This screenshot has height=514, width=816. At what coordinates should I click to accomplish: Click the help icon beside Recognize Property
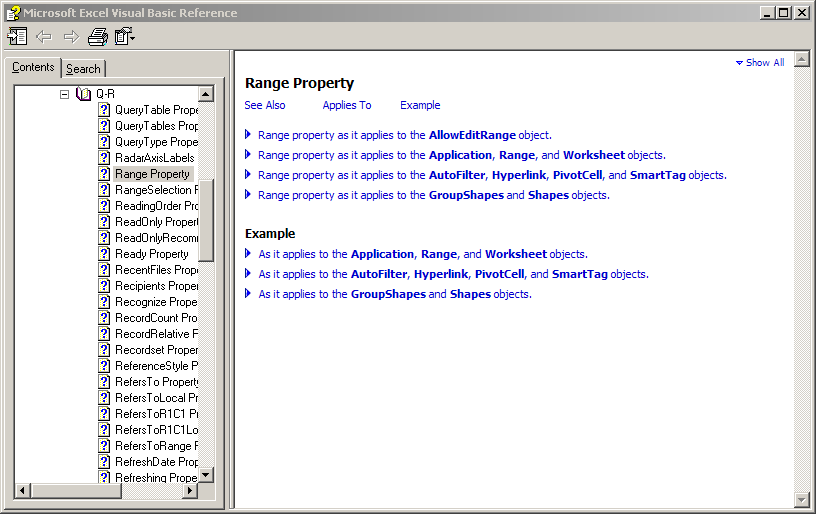(105, 302)
